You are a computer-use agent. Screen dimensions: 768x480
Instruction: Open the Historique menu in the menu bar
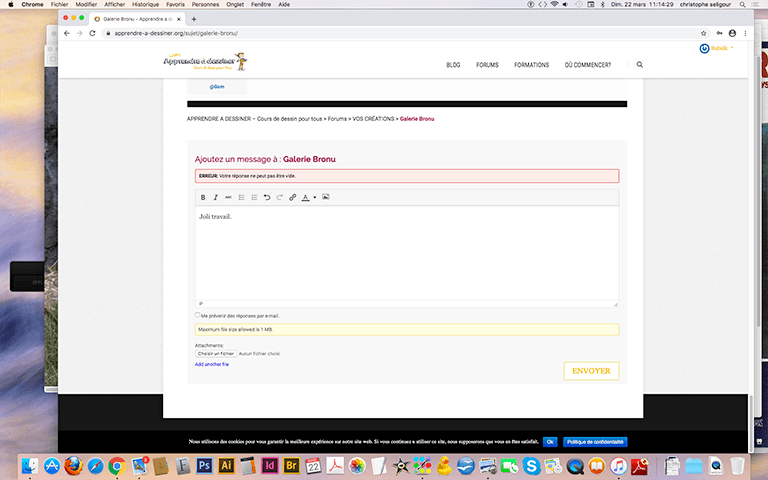145,4
